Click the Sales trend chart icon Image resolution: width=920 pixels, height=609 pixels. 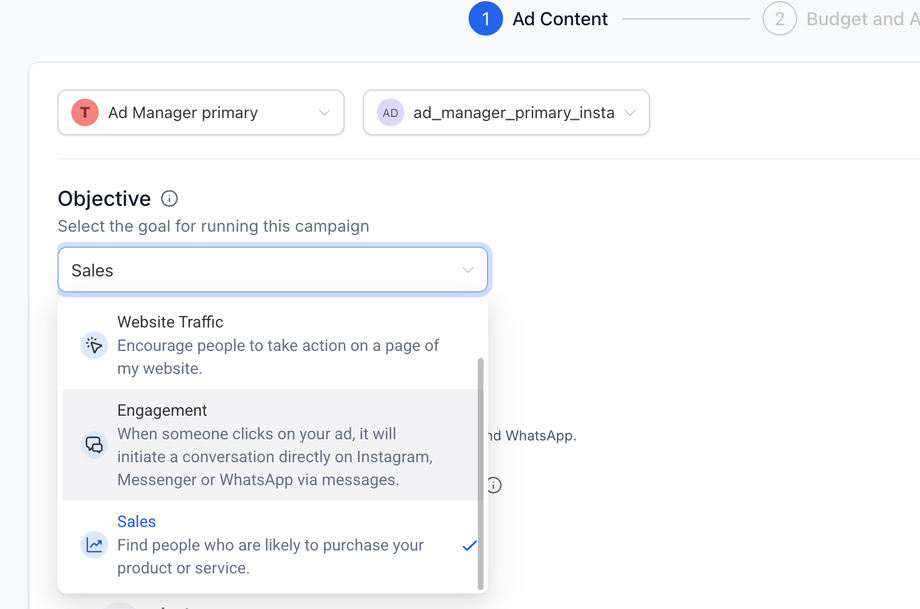click(94, 545)
